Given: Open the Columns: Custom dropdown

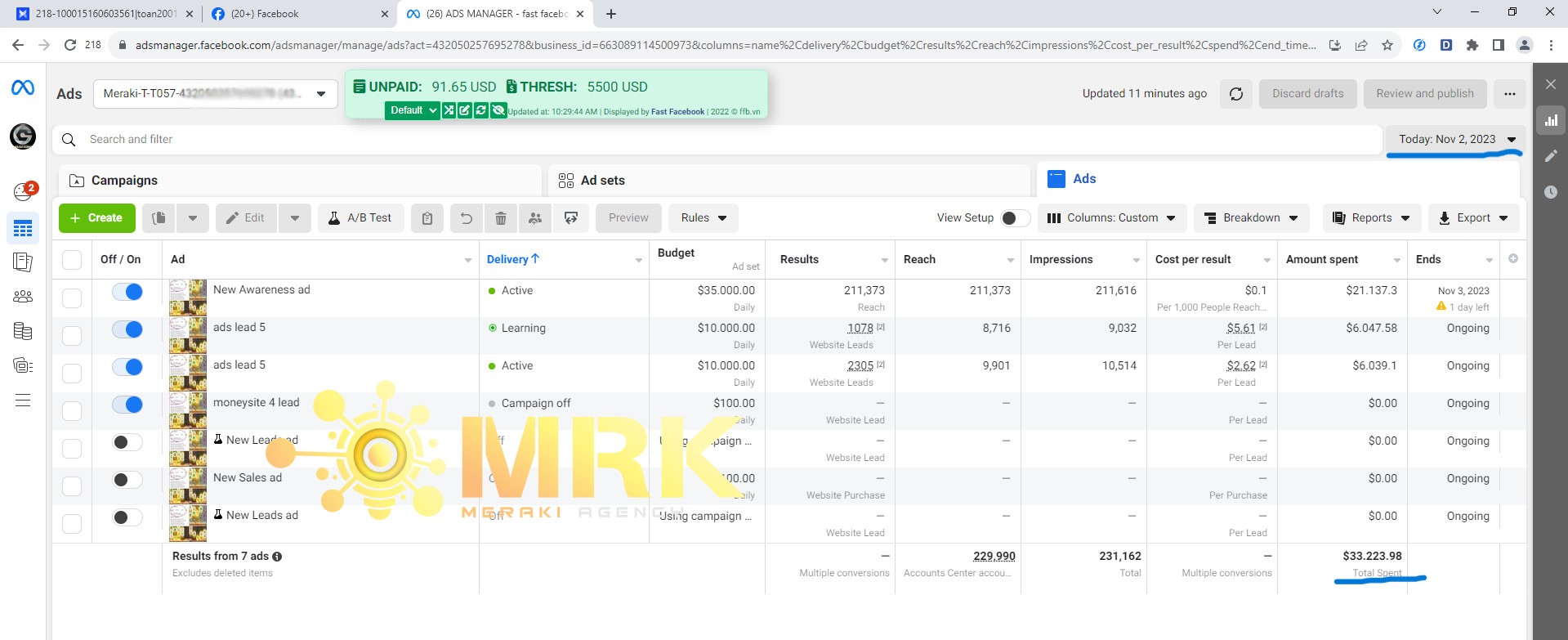Looking at the screenshot, I should [x=1112, y=218].
